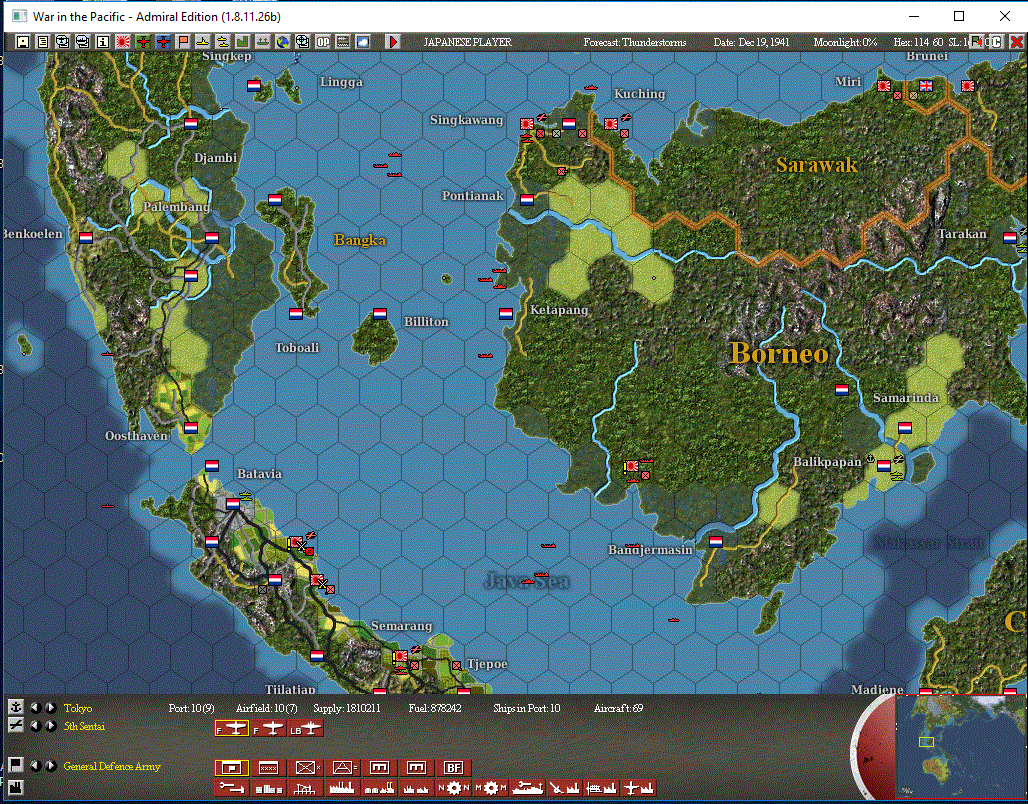Select the 'LB' bomber air group

pos(306,729)
